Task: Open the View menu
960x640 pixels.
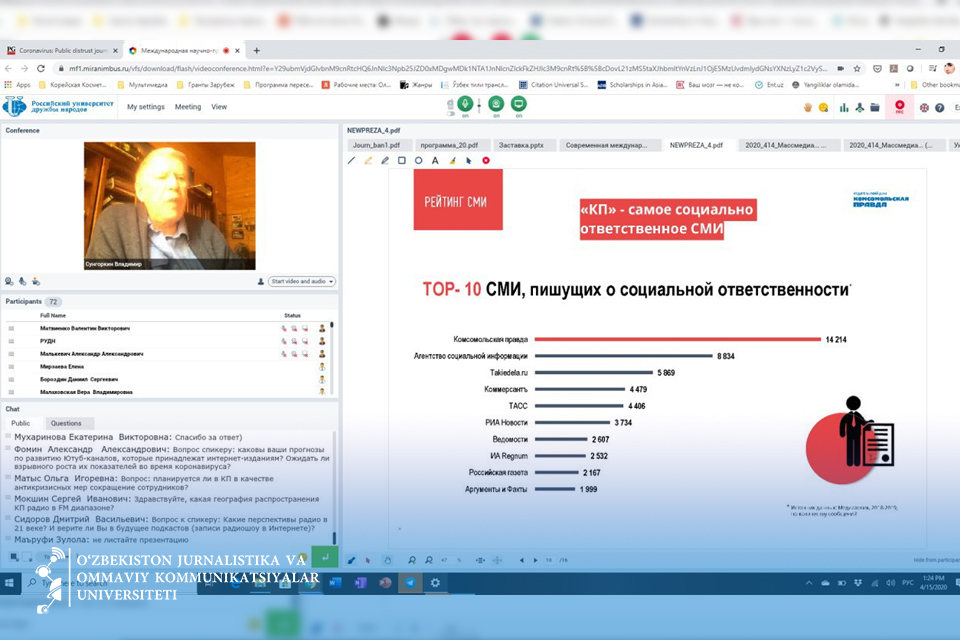Action: [x=219, y=107]
